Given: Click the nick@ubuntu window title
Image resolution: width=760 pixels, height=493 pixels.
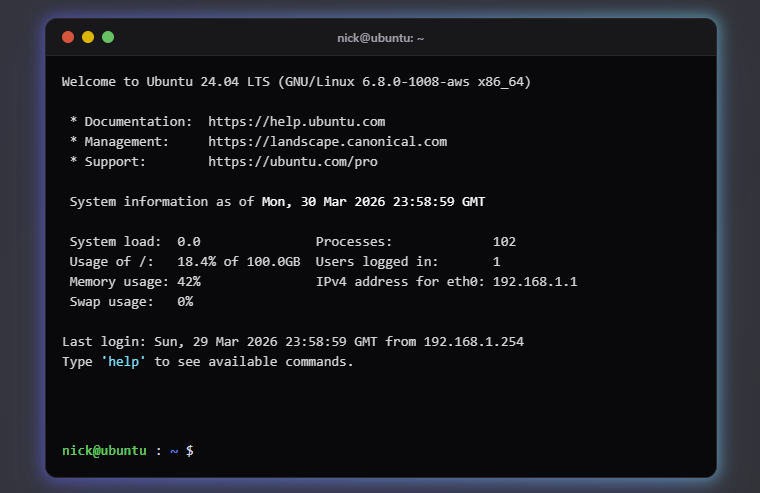Looking at the screenshot, I should 380,37.
